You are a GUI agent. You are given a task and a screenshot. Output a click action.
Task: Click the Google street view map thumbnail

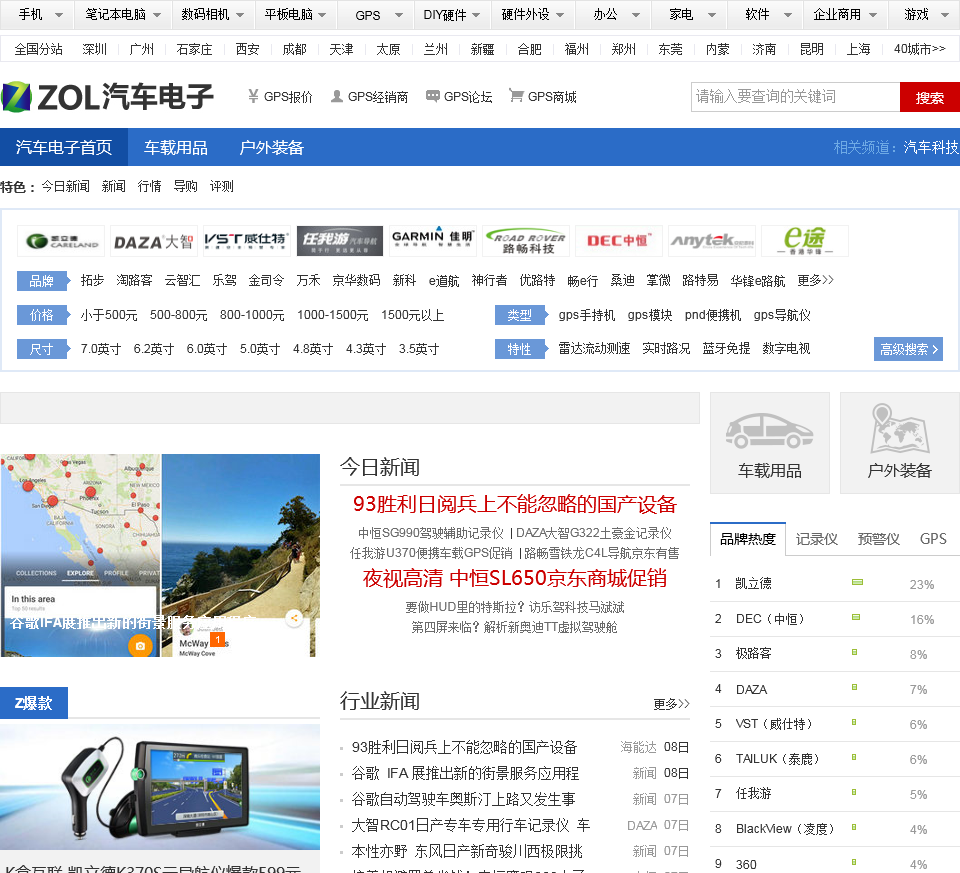(x=160, y=555)
